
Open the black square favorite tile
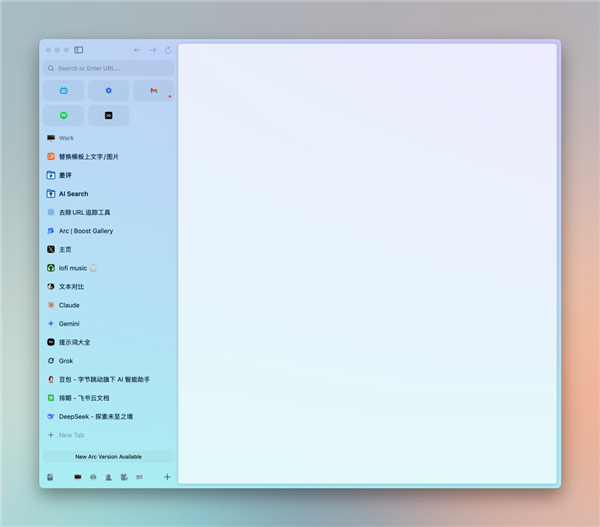[x=108, y=116]
